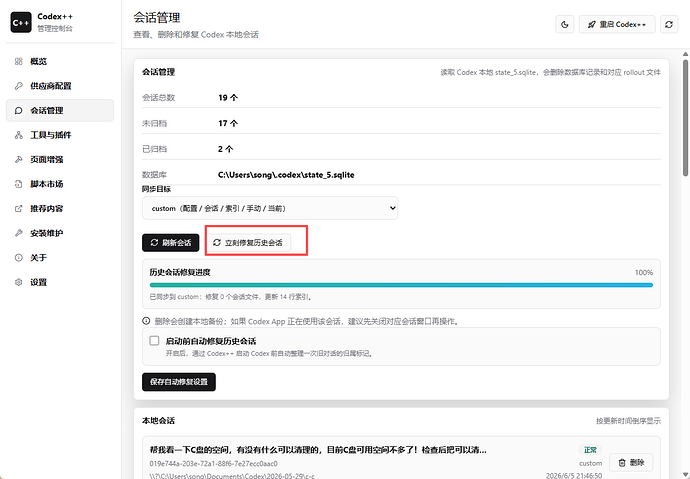The height and width of the screenshot is (479, 690).
Task: Click the wrench icon beside 页面增强
Action: [x=18, y=159]
